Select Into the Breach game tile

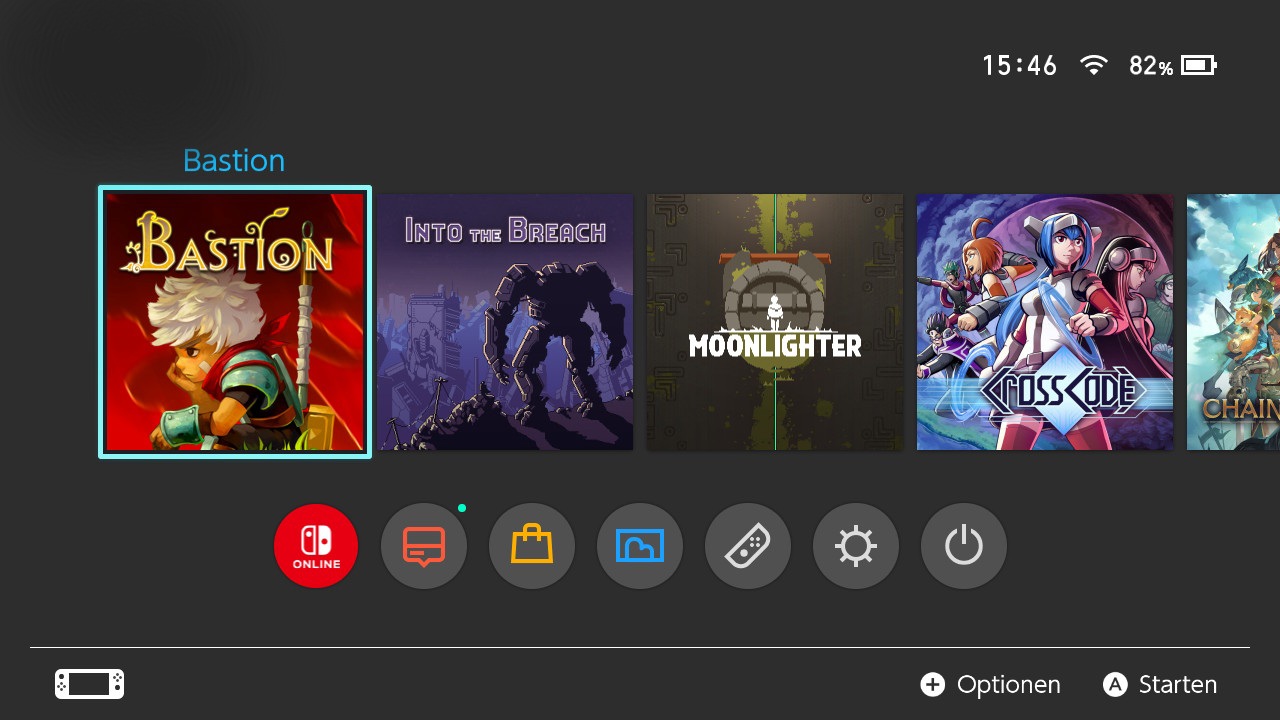(505, 322)
